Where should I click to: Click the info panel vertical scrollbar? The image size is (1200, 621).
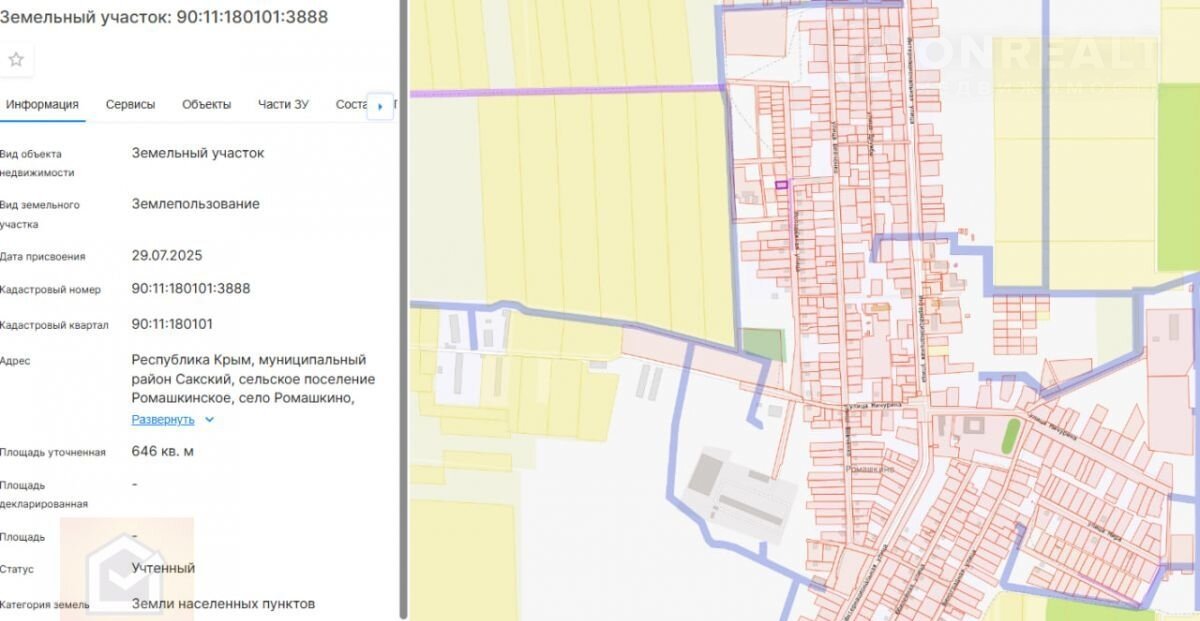[x=403, y=300]
